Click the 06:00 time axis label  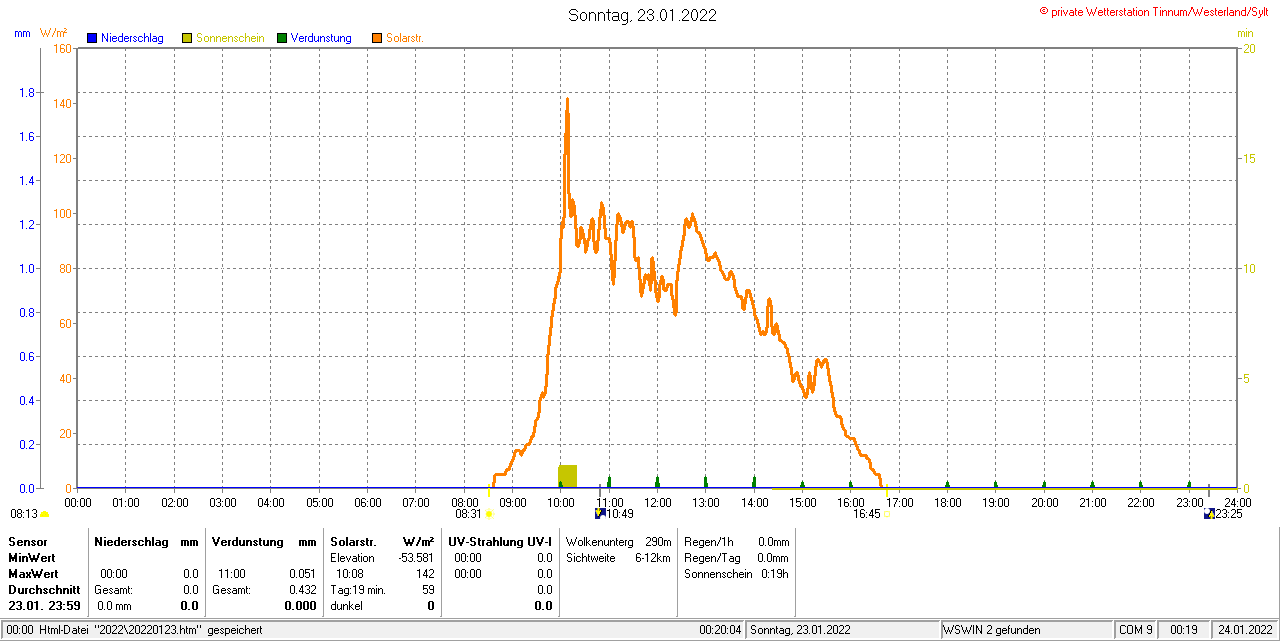pos(368,502)
